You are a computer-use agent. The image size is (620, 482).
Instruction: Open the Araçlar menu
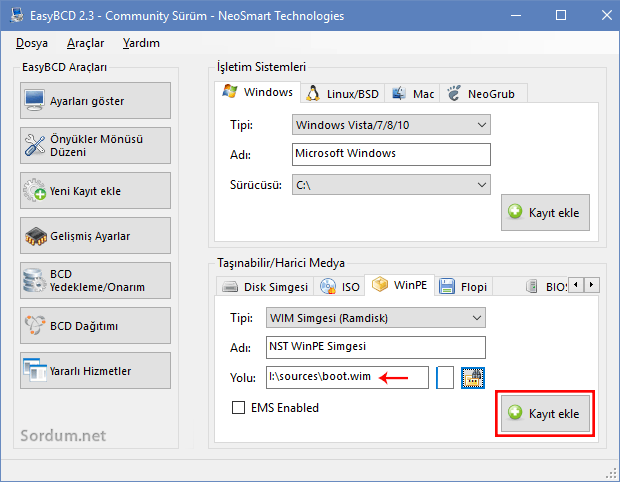pyautogui.click(x=85, y=43)
